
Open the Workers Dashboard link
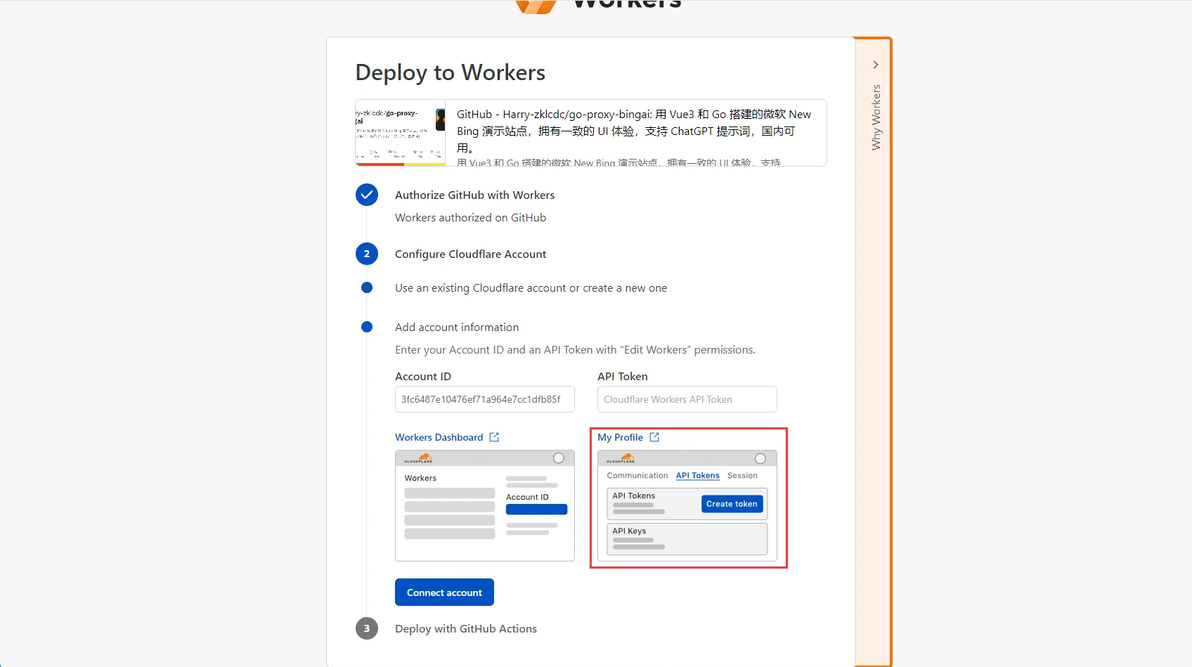tap(439, 437)
